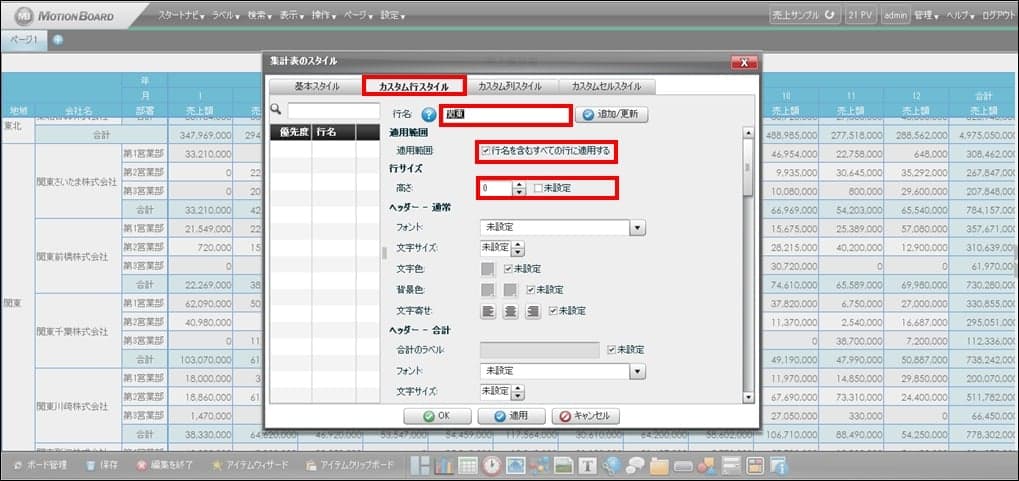Align header text right
The image size is (1019, 481).
coord(533,311)
